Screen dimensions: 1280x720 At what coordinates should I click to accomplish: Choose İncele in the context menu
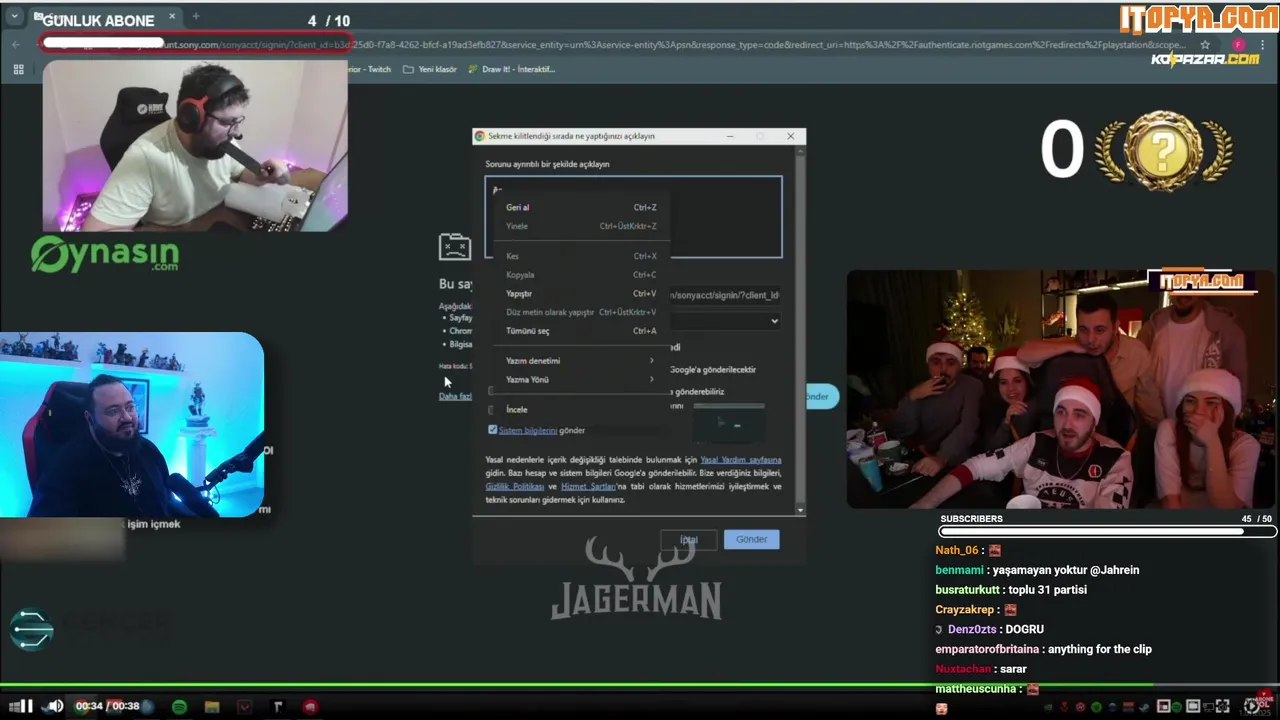[580, 410]
